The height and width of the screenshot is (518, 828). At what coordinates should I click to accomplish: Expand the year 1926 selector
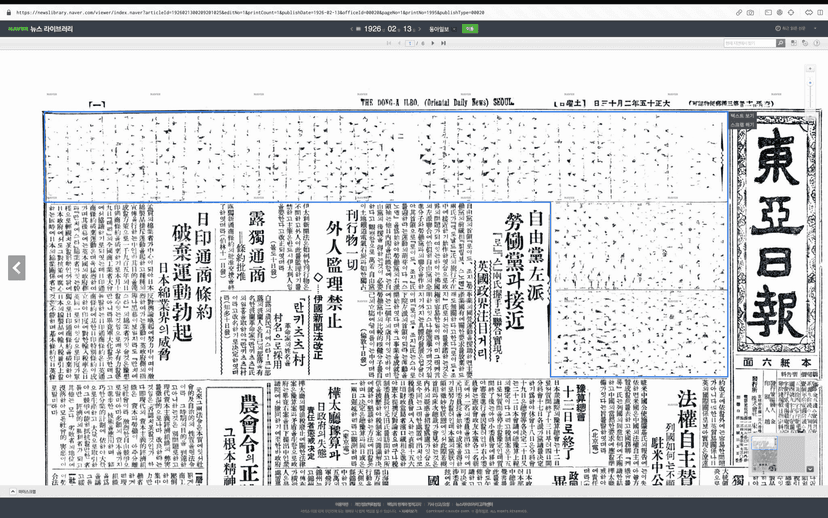pos(381,29)
